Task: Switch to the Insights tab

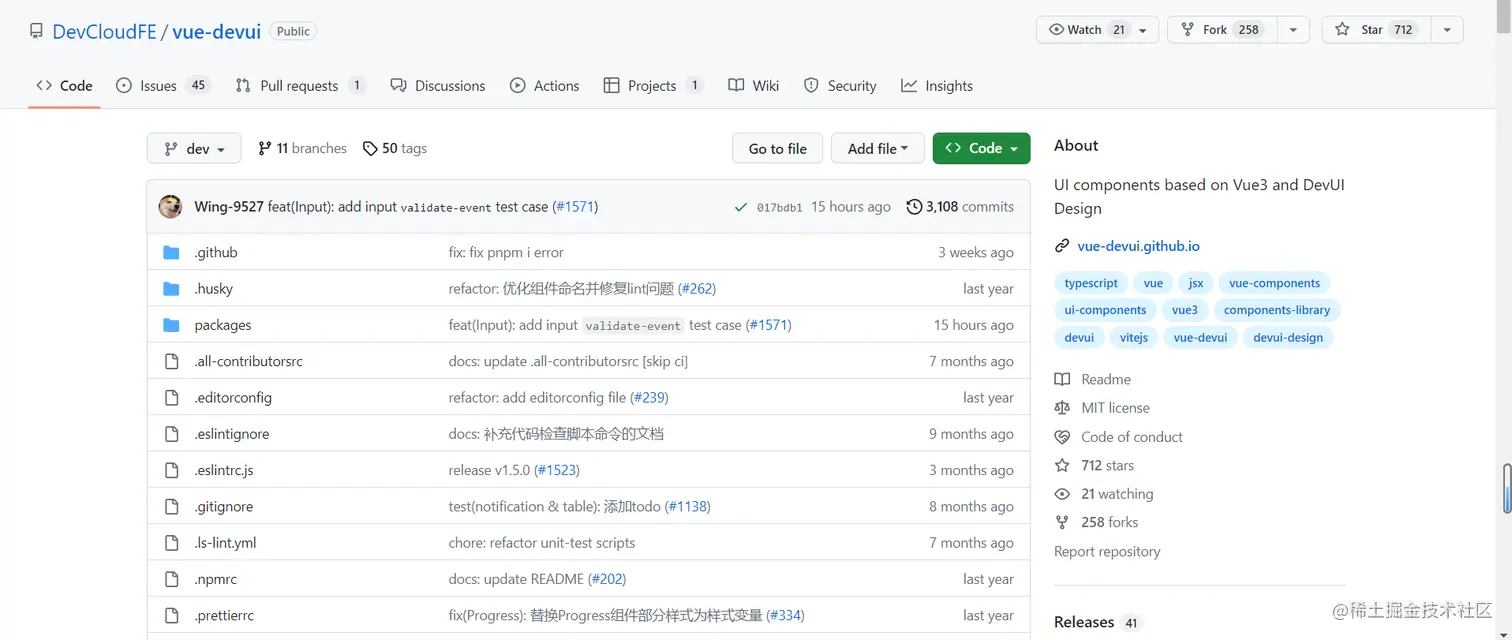Action: (937, 86)
